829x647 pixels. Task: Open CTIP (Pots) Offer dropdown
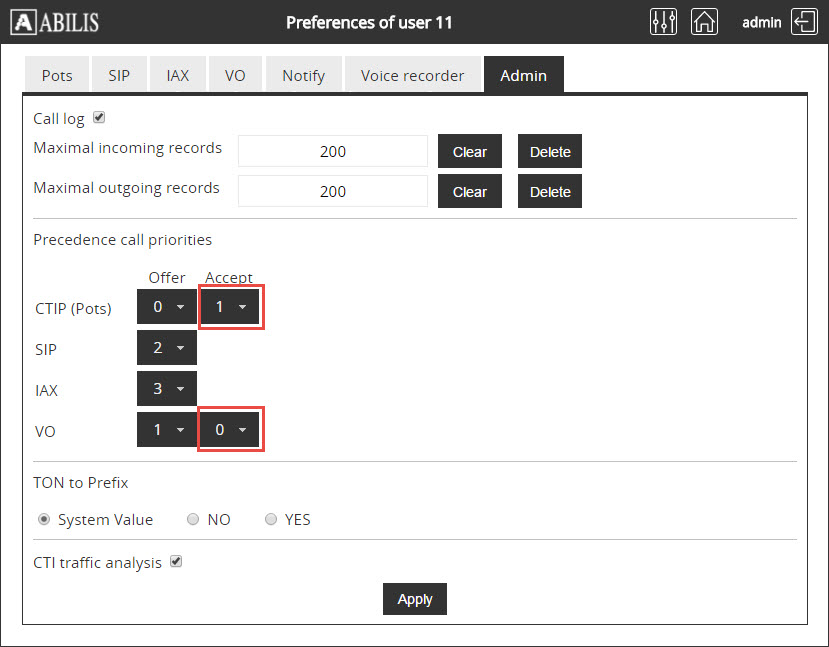(x=166, y=308)
